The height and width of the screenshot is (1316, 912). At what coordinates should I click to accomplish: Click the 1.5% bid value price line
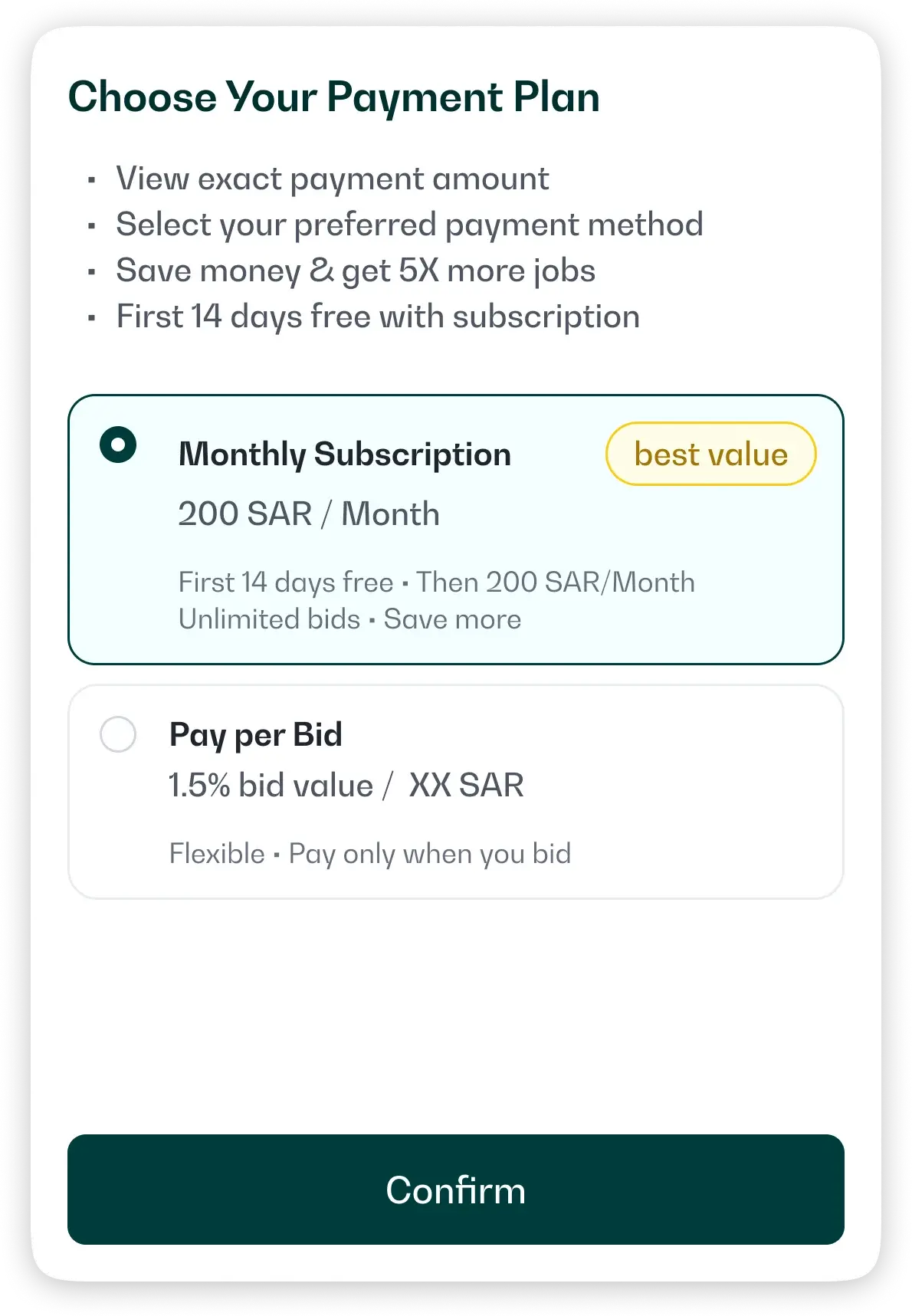[346, 784]
